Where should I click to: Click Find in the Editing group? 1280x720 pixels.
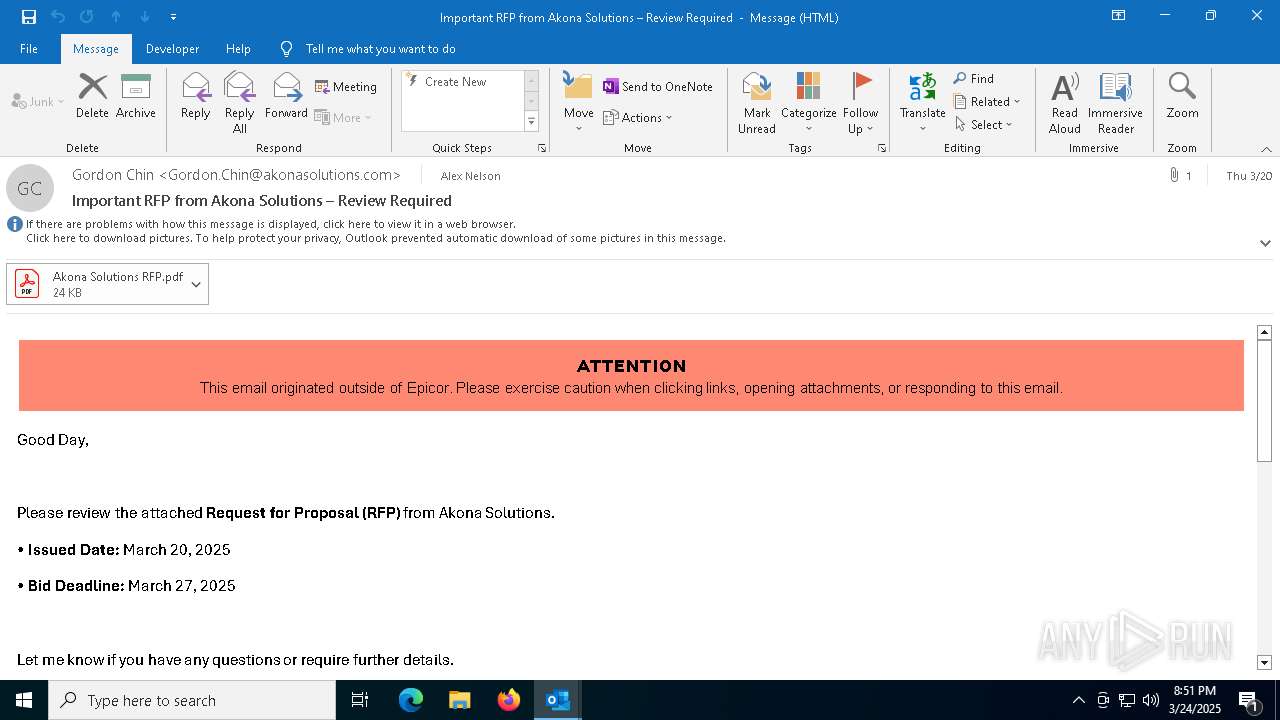pyautogui.click(x=973, y=79)
